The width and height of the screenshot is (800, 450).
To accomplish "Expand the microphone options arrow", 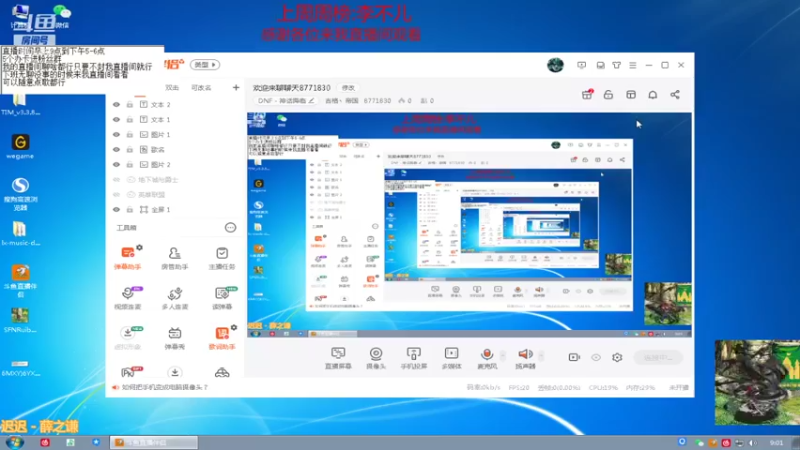I will tap(503, 356).
